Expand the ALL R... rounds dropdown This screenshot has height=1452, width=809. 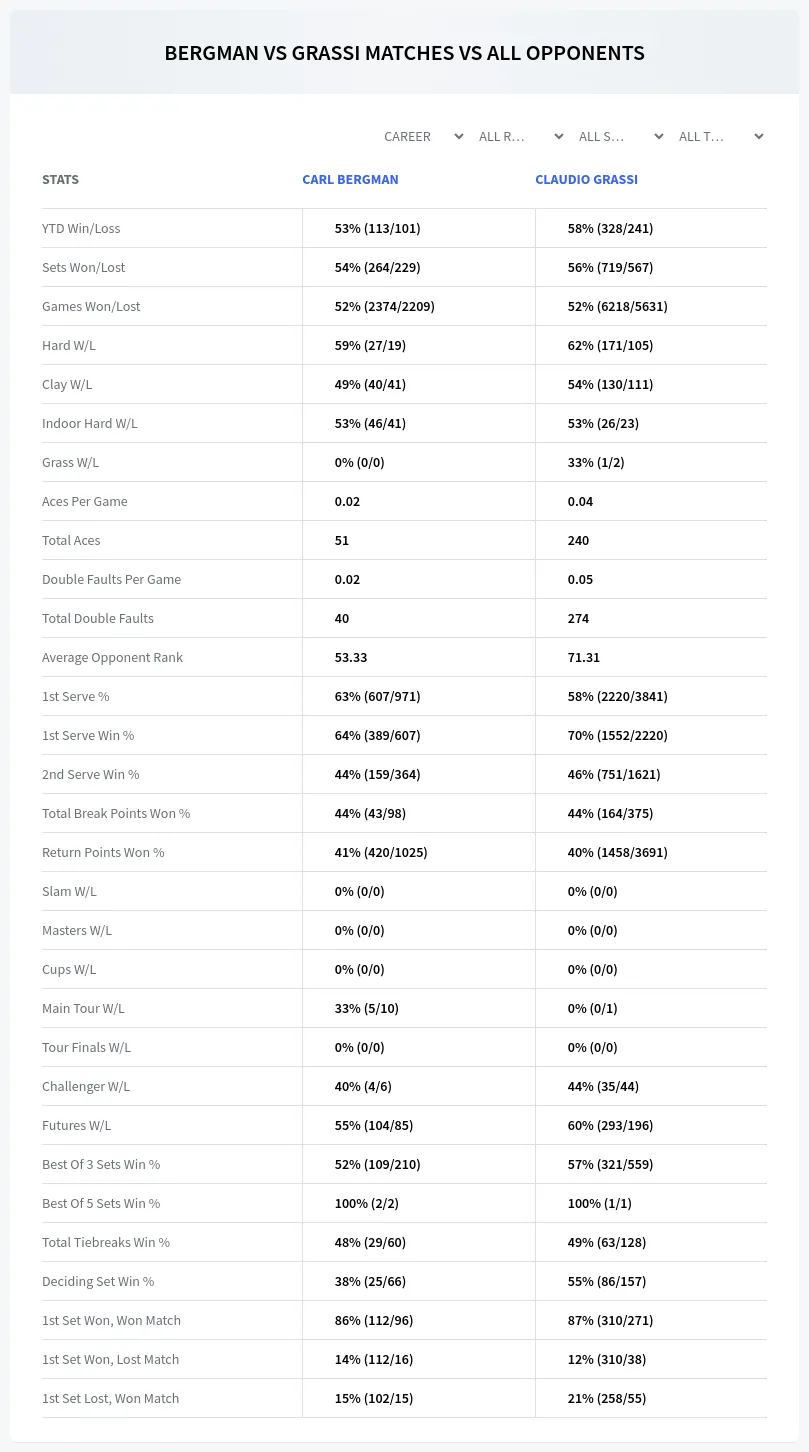point(521,136)
